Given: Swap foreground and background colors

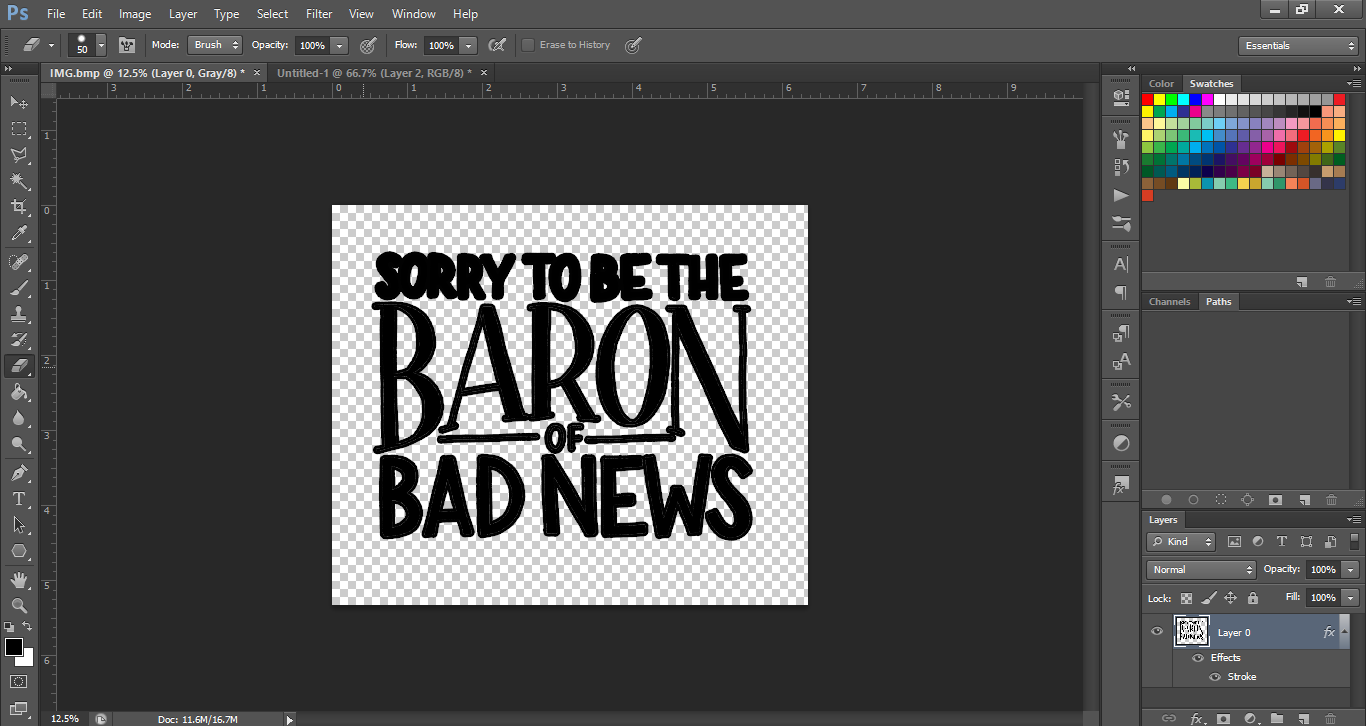Looking at the screenshot, I should click(28, 626).
